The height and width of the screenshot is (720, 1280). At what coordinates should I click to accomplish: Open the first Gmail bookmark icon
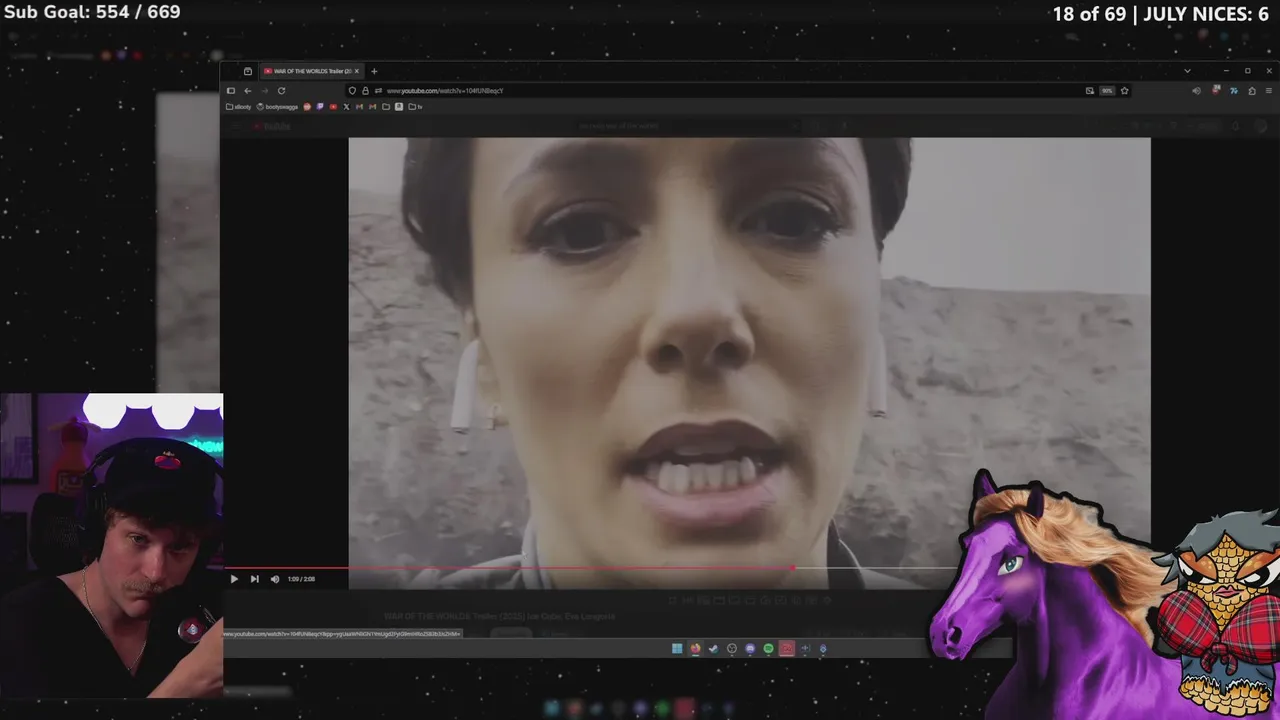(x=359, y=107)
